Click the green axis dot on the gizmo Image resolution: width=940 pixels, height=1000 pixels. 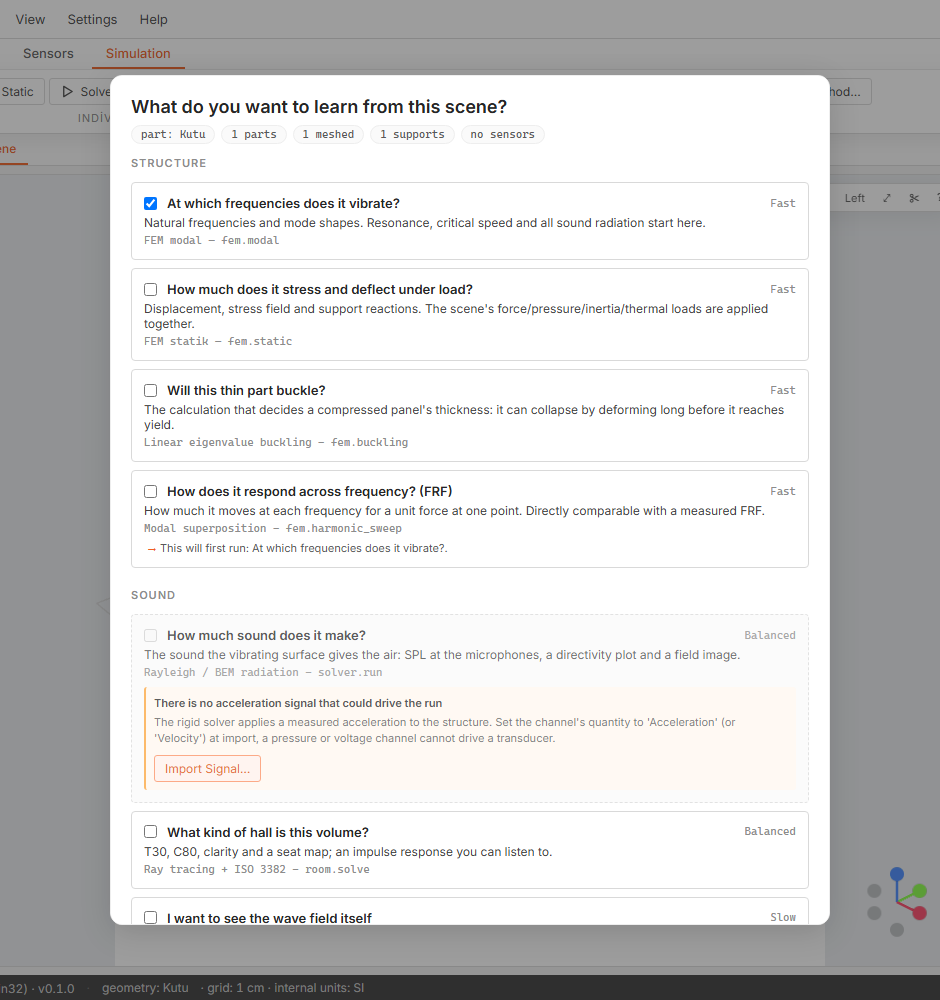coord(919,890)
